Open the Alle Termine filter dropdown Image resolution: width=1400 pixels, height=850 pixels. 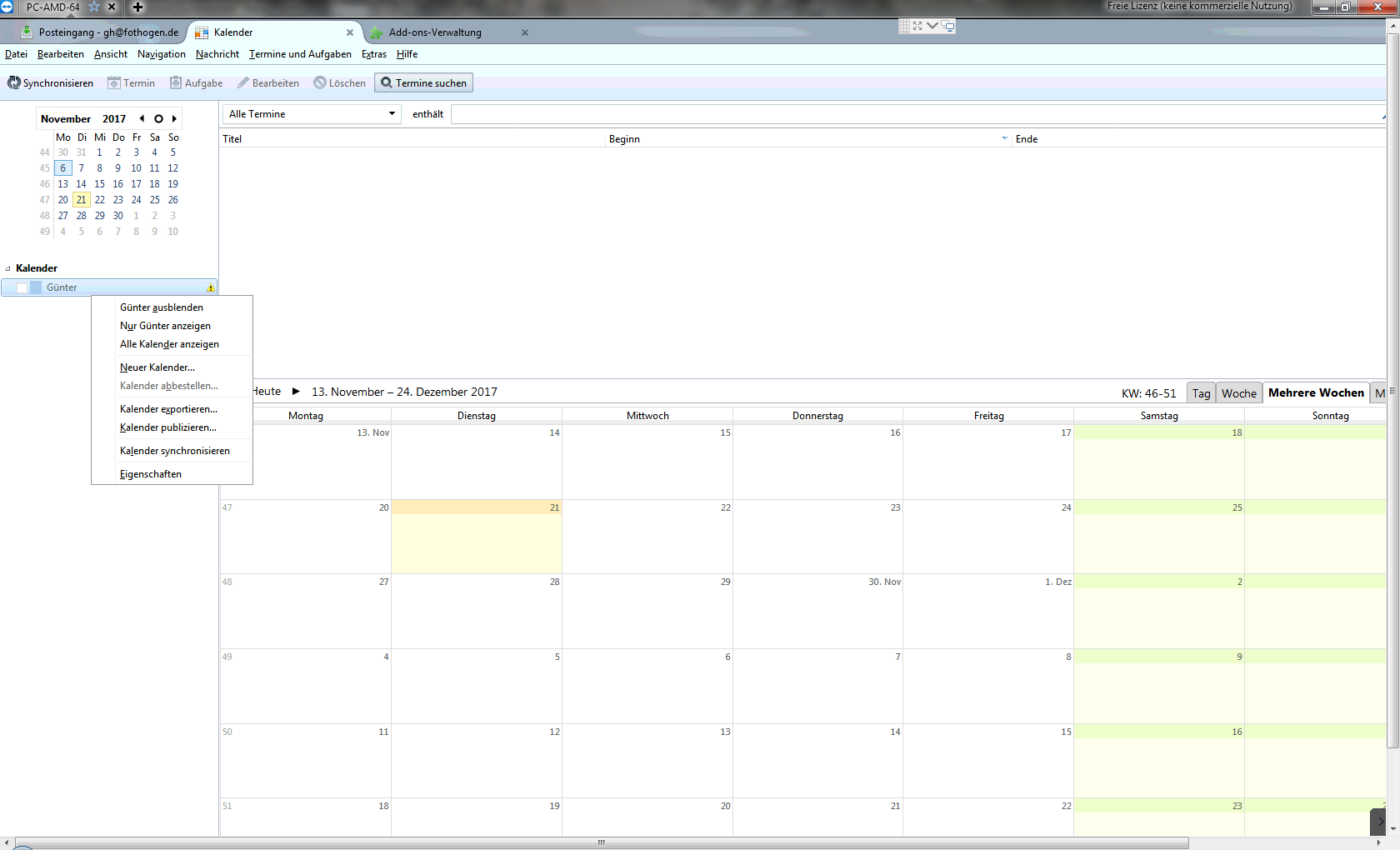click(312, 114)
